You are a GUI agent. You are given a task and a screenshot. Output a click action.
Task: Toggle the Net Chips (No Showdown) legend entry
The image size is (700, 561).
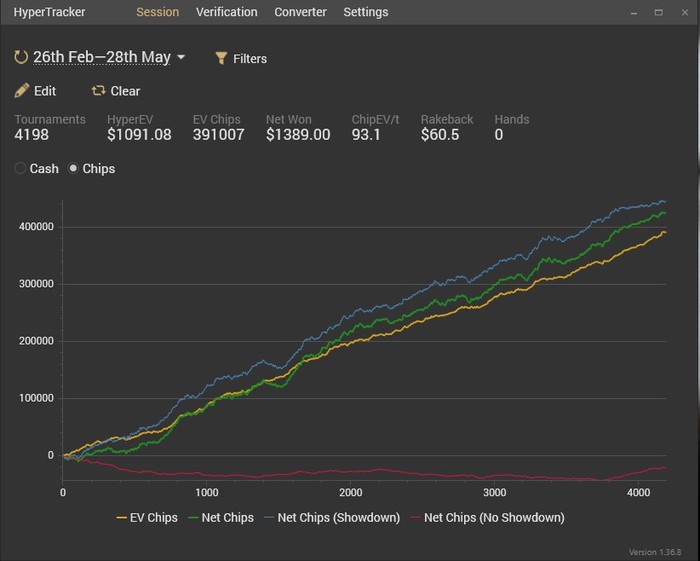pos(486,517)
